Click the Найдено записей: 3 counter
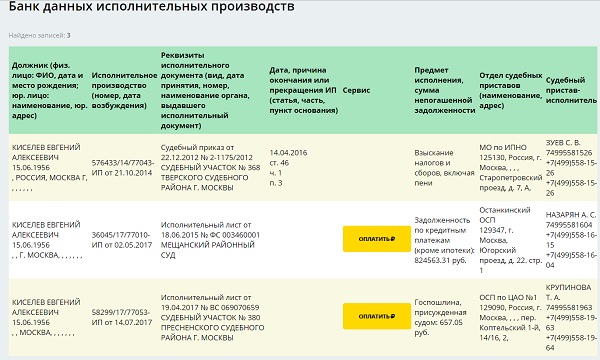 pos(39,36)
